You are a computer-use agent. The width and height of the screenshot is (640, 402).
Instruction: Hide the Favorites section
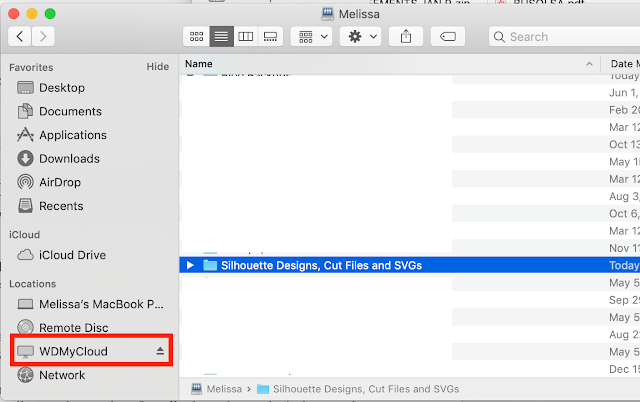pos(158,67)
